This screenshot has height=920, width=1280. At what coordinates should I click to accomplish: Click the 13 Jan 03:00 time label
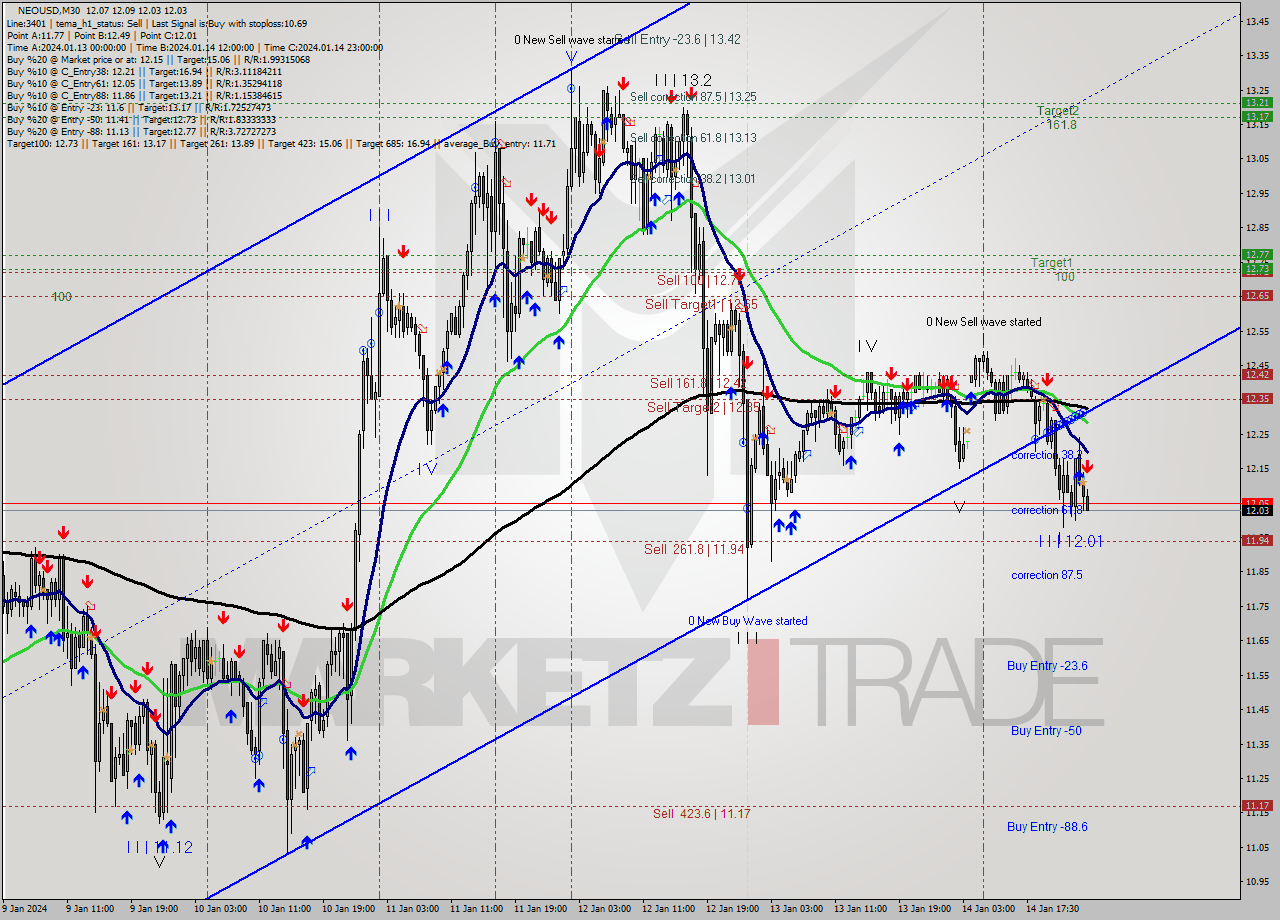[798, 909]
